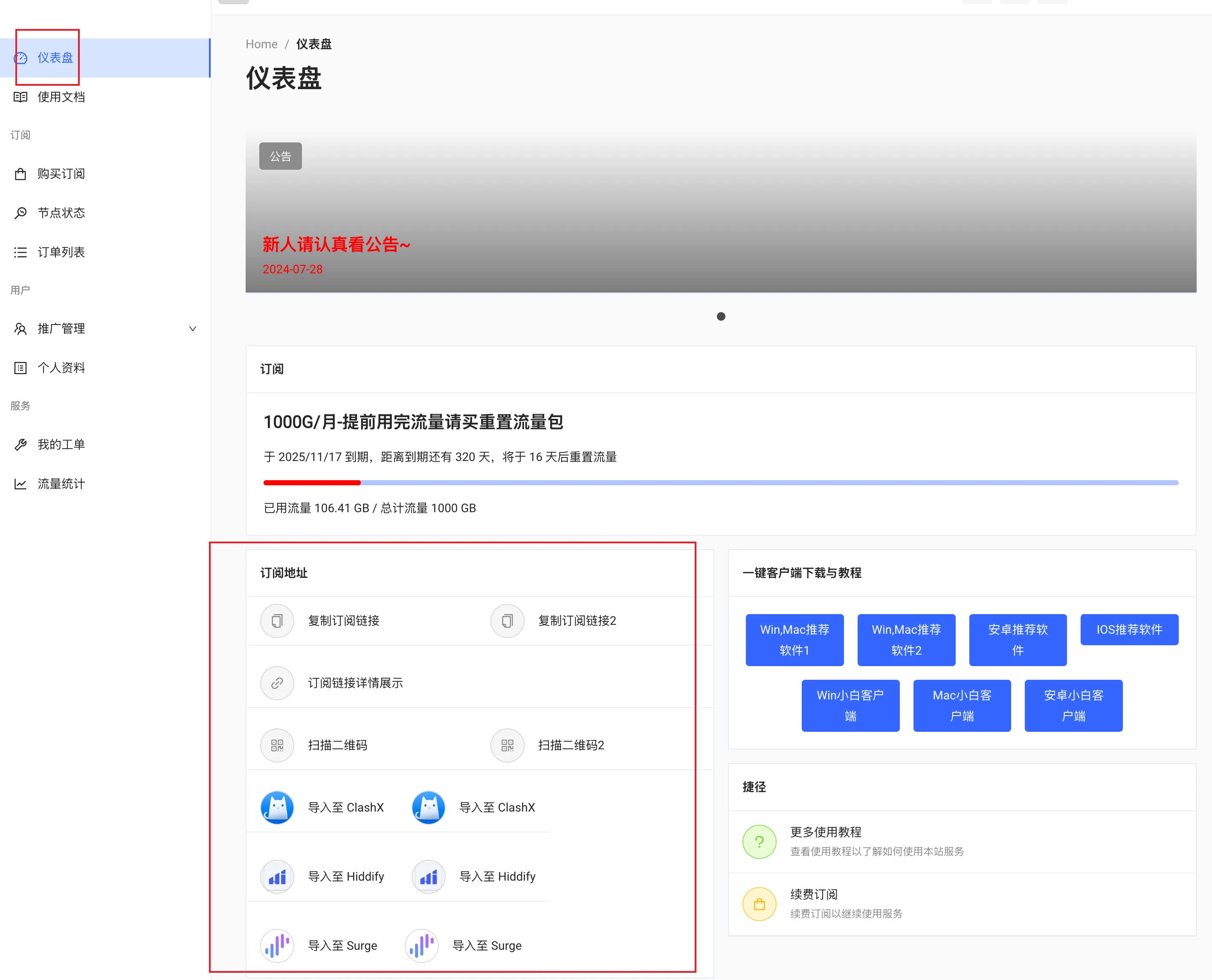The image size is (1212, 980).
Task: Click the link icon for 订阅链接详情展示
Action: point(277,683)
